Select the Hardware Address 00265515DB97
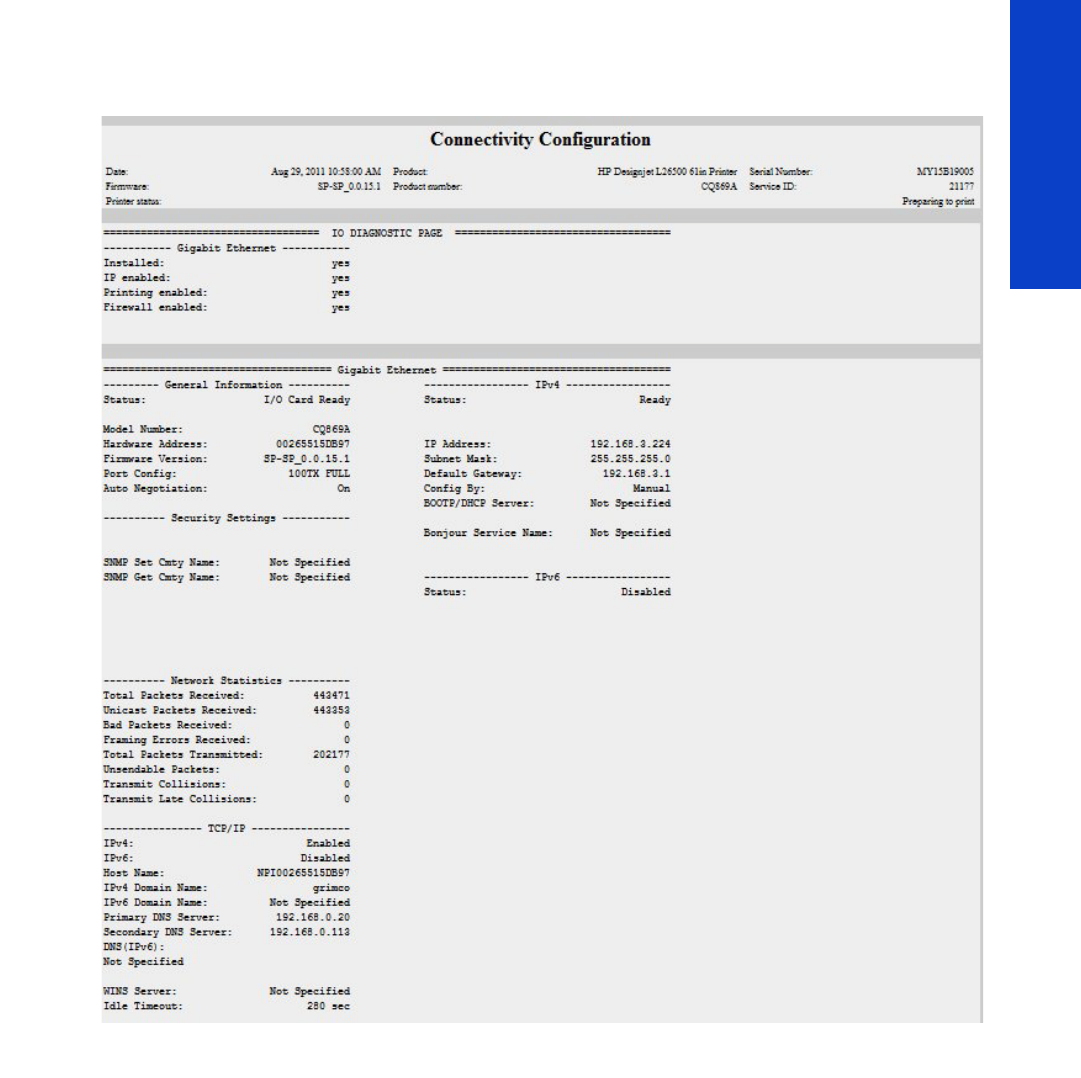The width and height of the screenshot is (1081, 1078). [313, 444]
